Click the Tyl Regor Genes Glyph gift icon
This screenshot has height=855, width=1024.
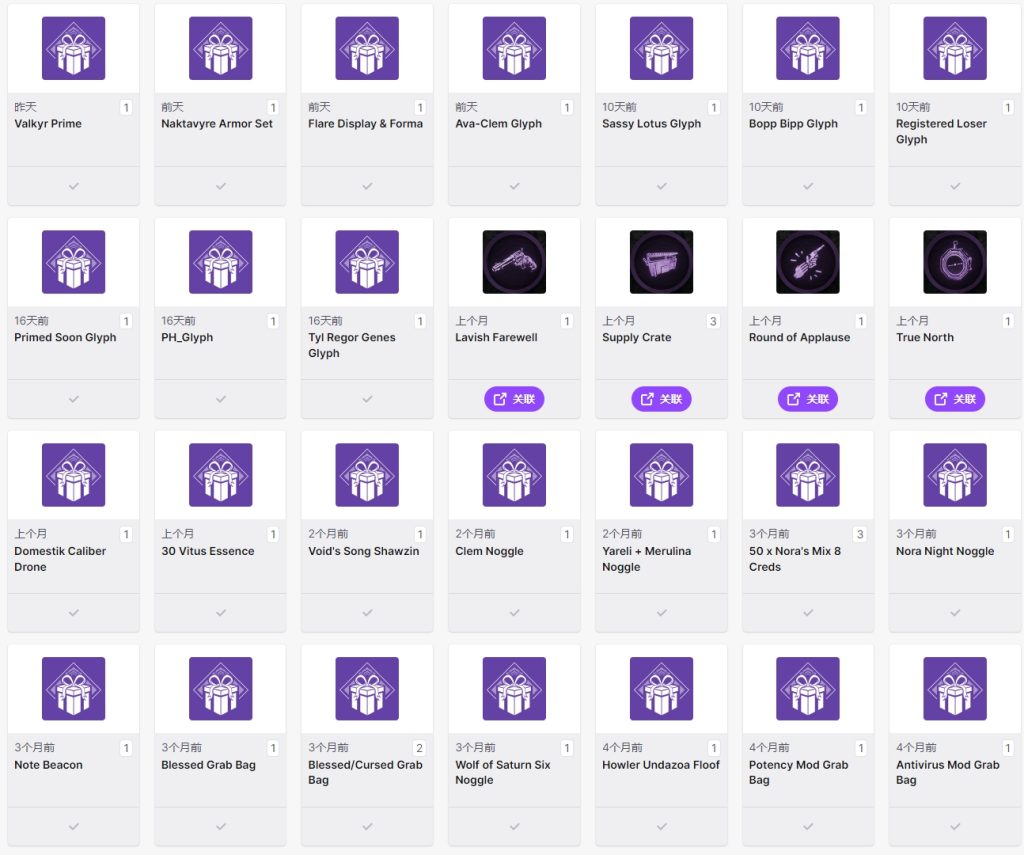click(367, 262)
